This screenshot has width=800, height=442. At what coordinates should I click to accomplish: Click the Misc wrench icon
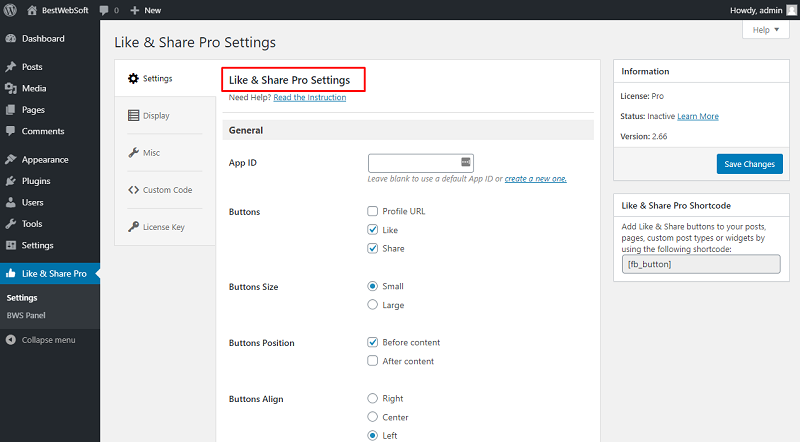pos(133,152)
